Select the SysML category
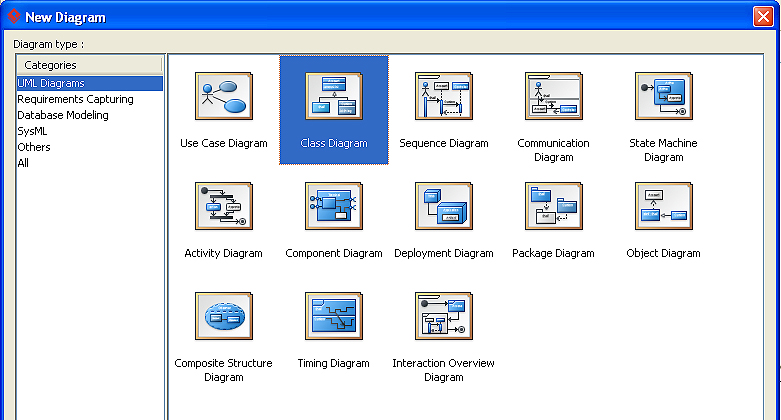 coord(33,131)
